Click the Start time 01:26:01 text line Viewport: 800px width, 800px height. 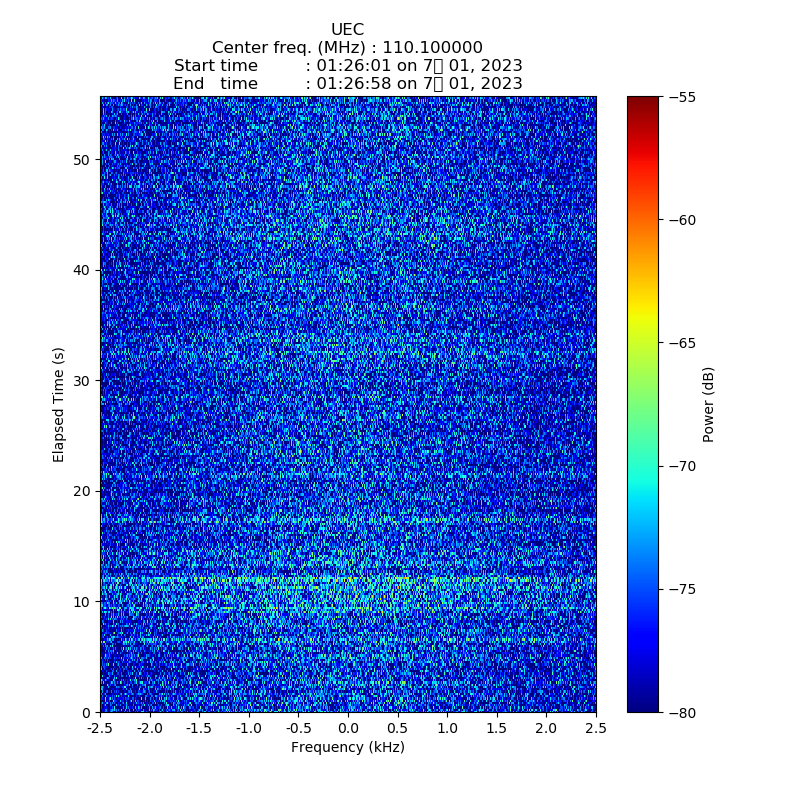(347, 66)
